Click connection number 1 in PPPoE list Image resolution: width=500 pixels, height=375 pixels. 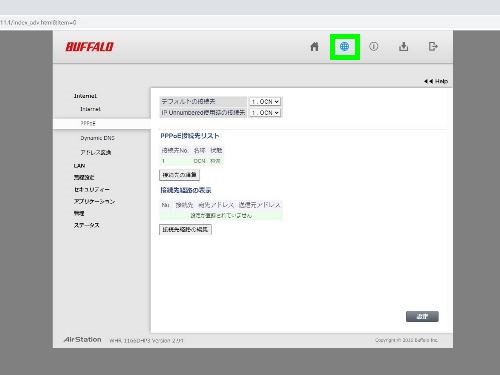[x=163, y=161]
